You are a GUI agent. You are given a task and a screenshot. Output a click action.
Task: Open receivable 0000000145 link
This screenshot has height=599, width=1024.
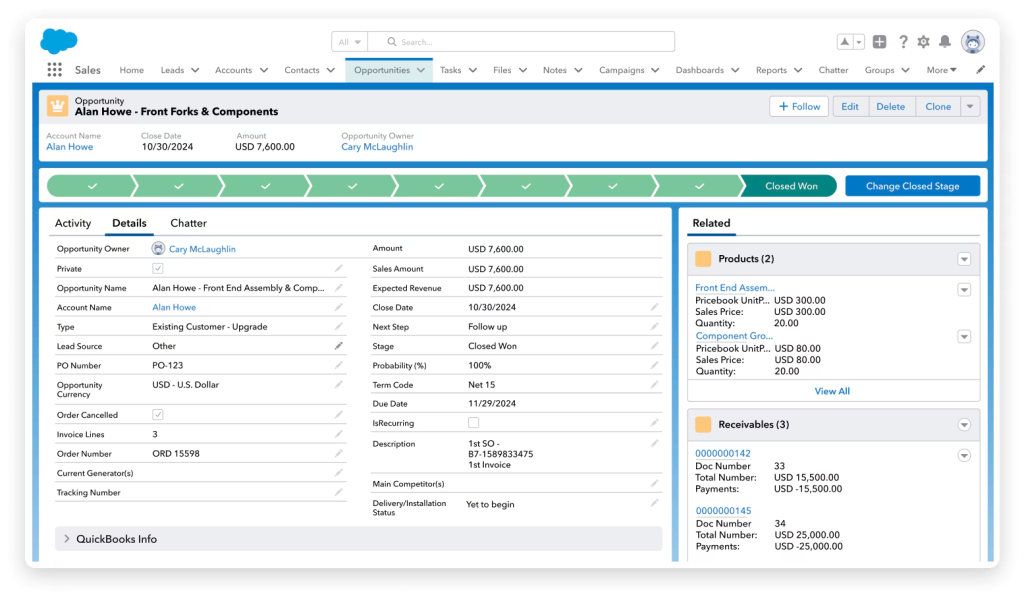(723, 511)
